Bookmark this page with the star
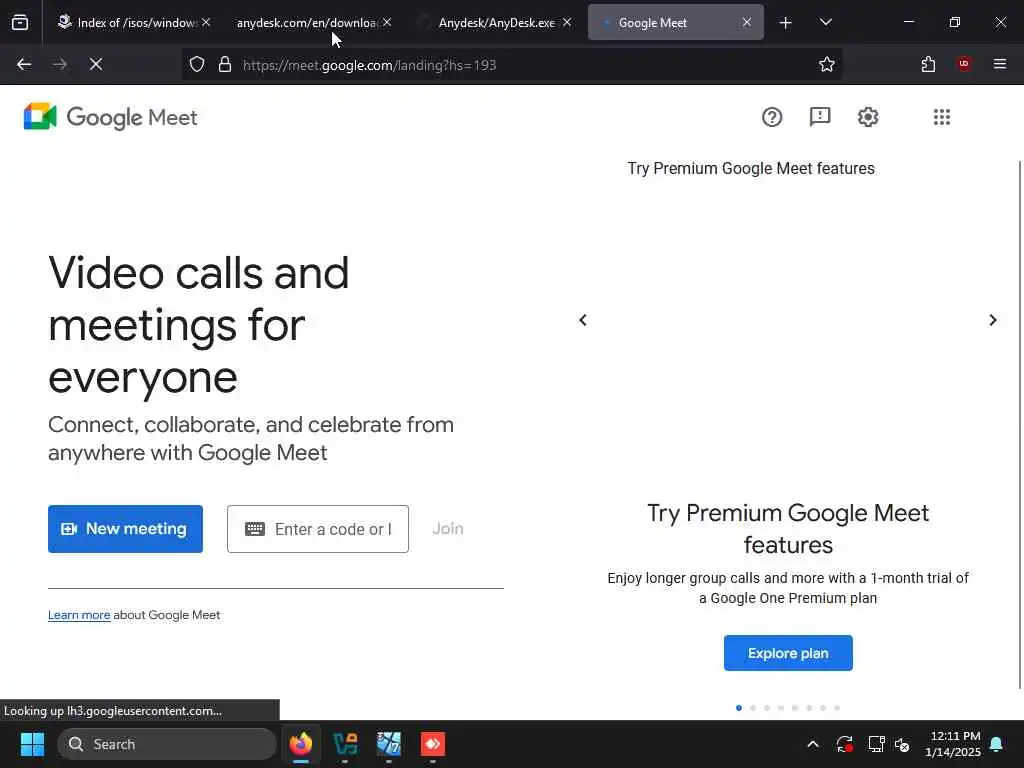The width and height of the screenshot is (1024, 768). 826,65
